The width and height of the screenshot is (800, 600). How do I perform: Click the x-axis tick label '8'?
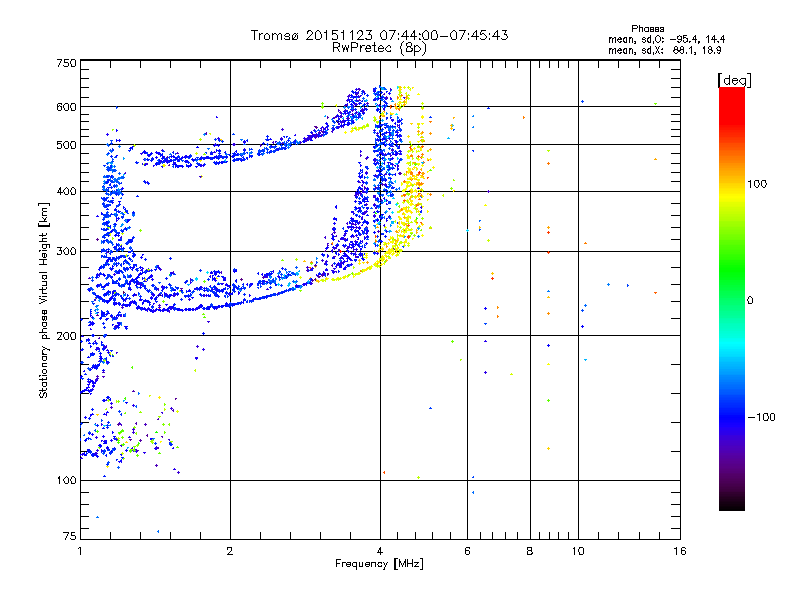530,551
